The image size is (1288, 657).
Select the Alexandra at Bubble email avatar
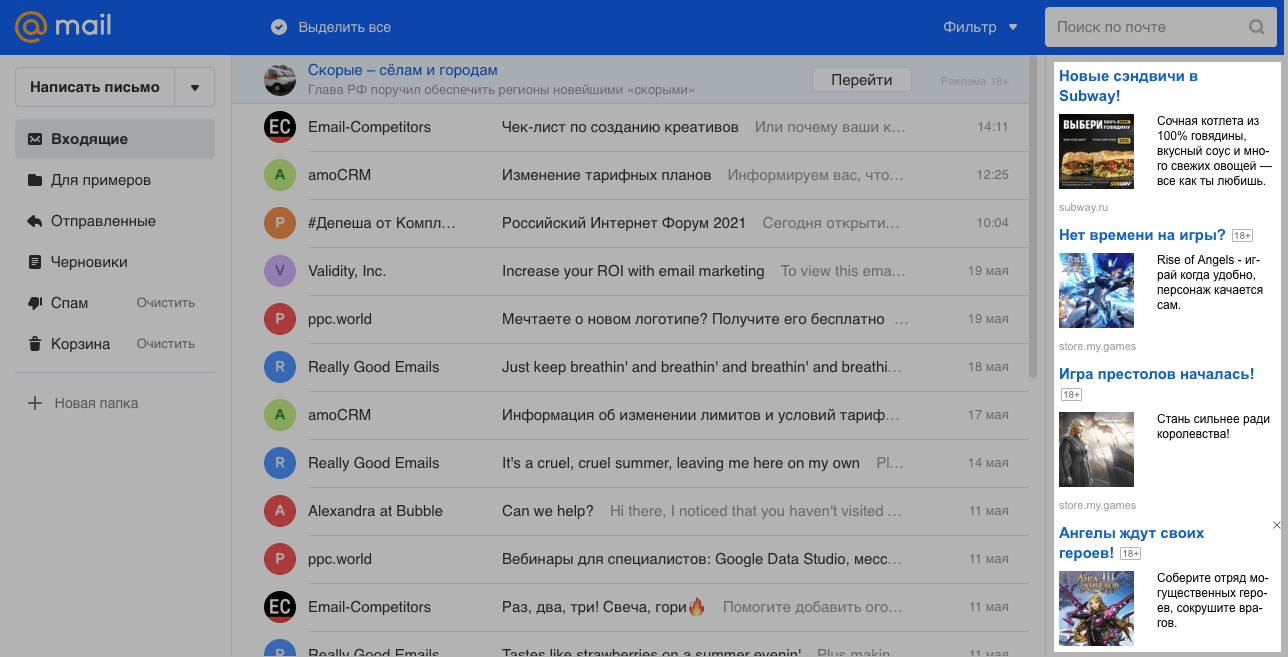[x=279, y=511]
